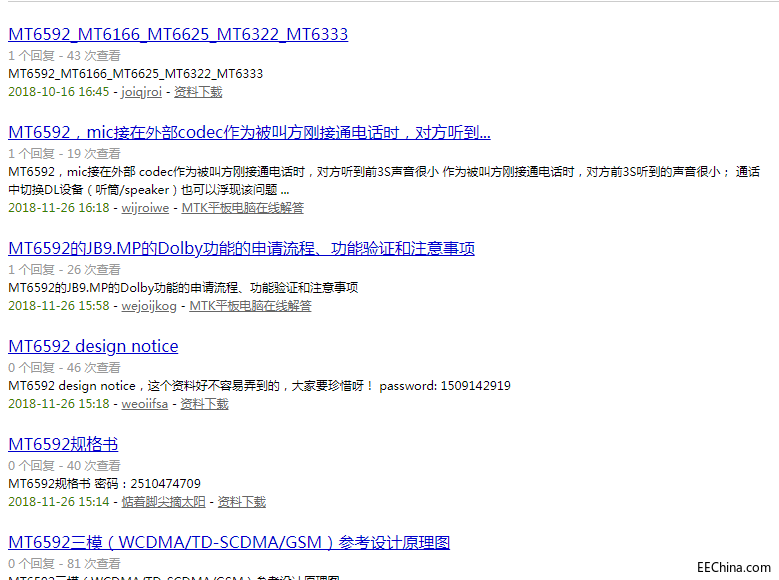Open 资料下载 link next to weoiifsa

coord(204,404)
